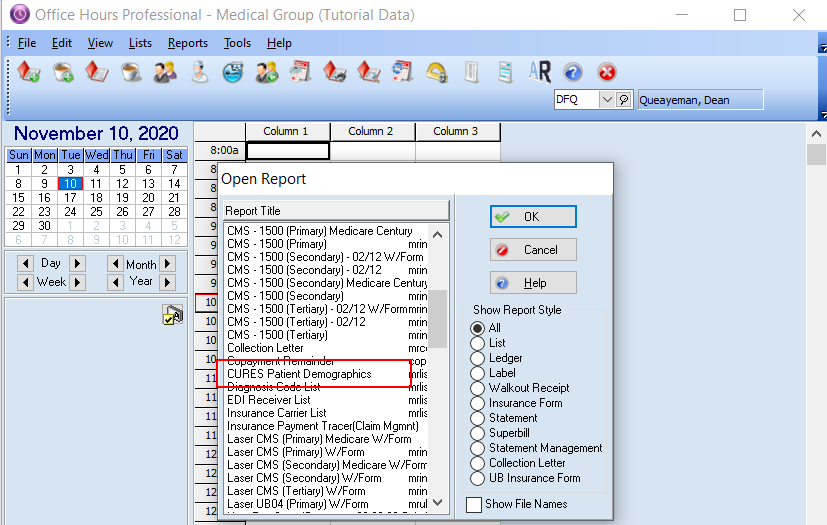Click the AR toolbar icon
This screenshot has height=525, width=827.
(540, 72)
